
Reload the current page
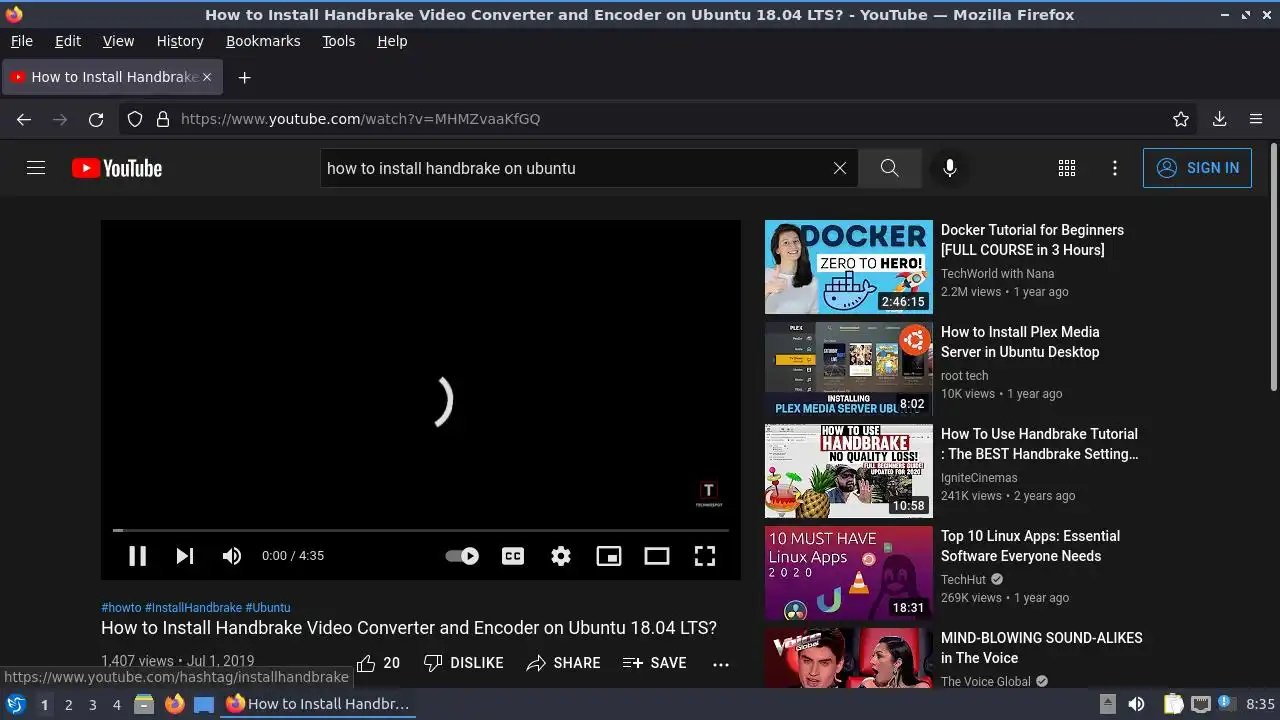click(x=96, y=119)
